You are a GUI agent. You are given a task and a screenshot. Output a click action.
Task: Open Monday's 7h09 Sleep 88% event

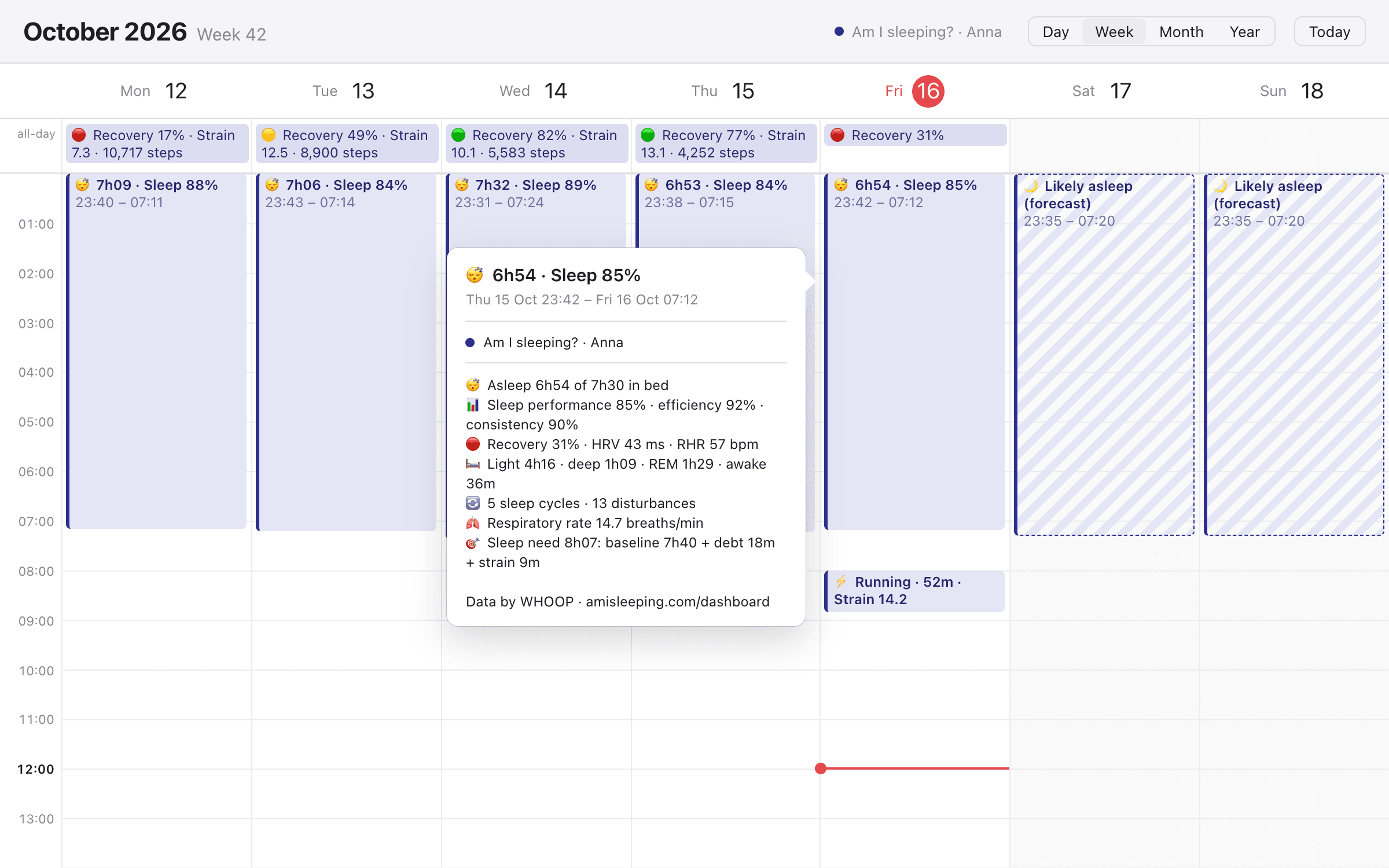pos(157,351)
